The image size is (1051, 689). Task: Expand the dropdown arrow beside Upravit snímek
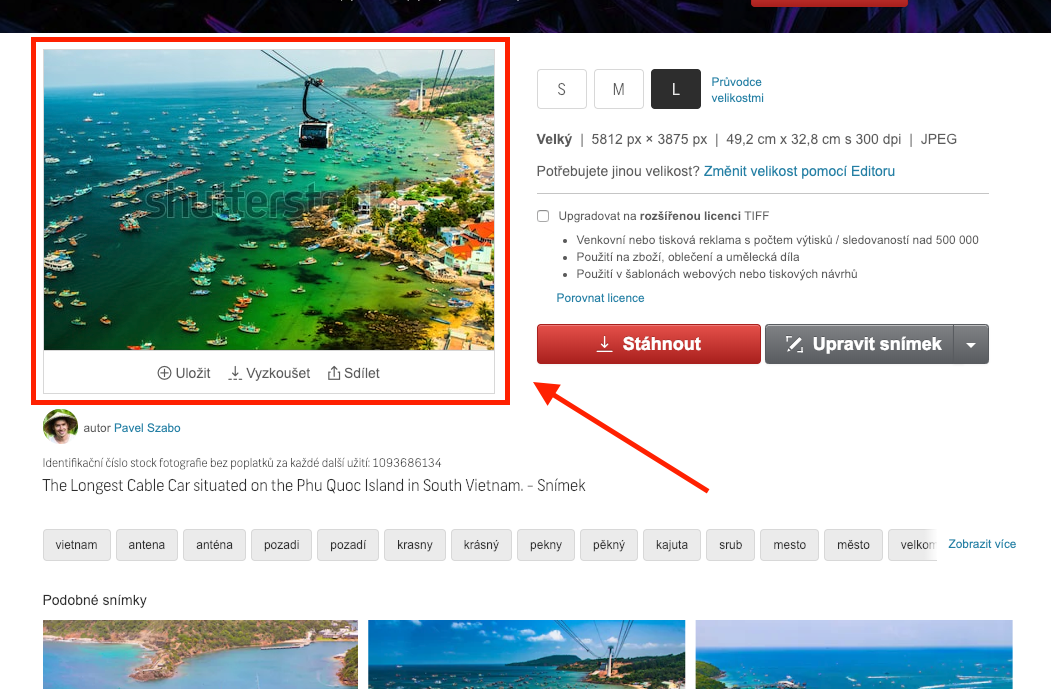tap(971, 344)
